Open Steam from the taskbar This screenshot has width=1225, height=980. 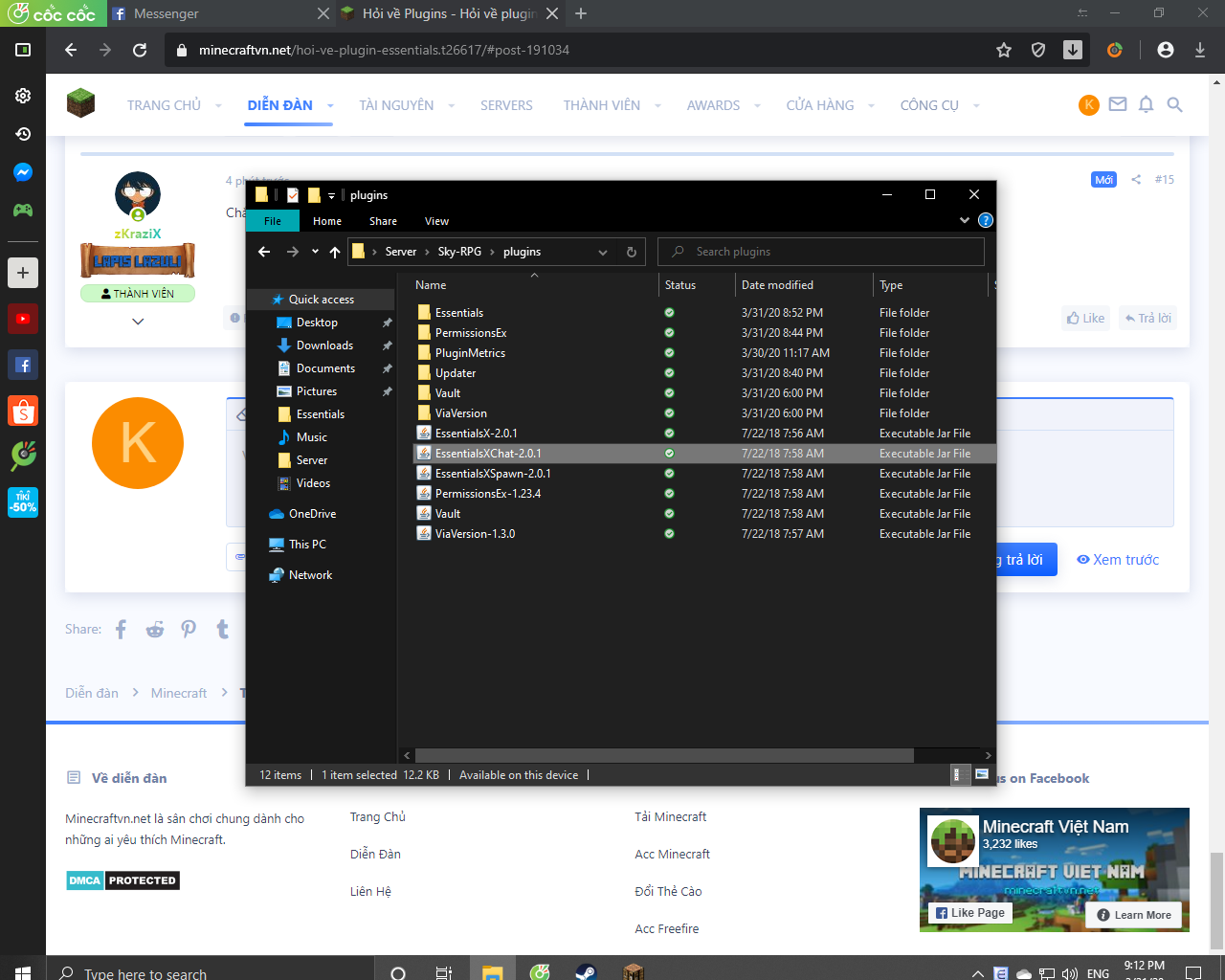tap(586, 972)
